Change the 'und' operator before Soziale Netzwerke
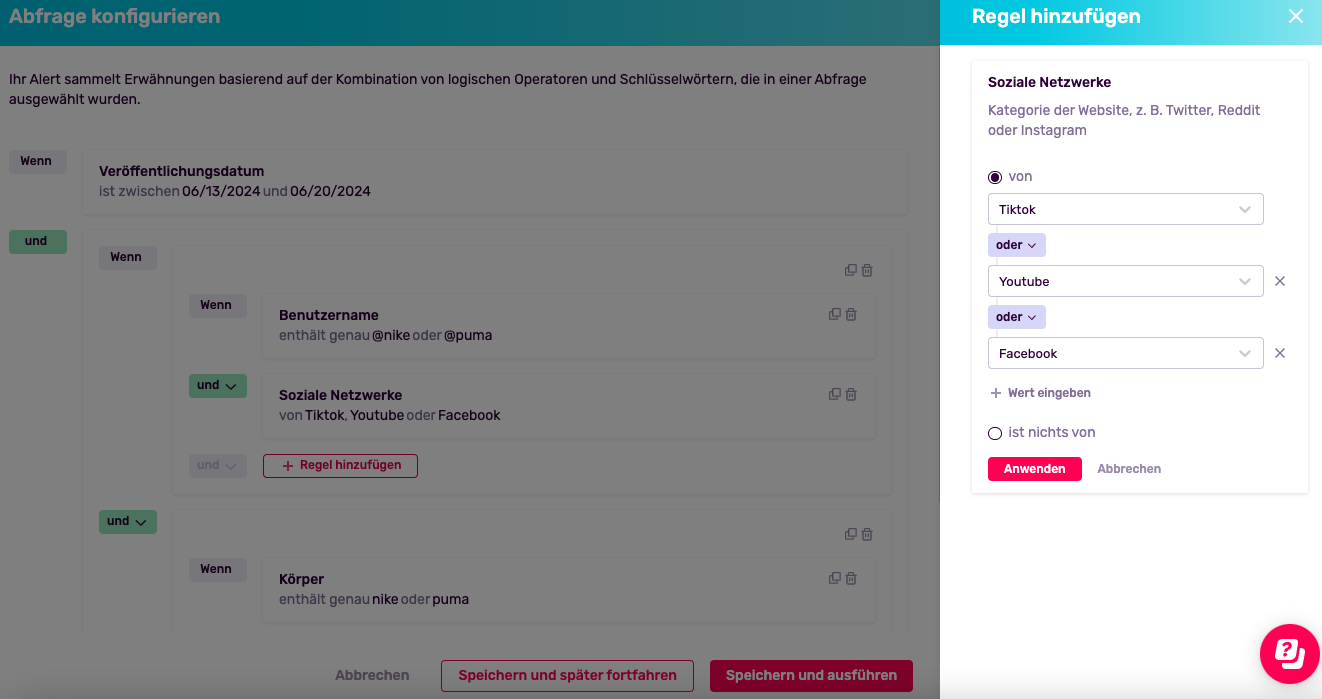The height and width of the screenshot is (699, 1322). coord(218,385)
